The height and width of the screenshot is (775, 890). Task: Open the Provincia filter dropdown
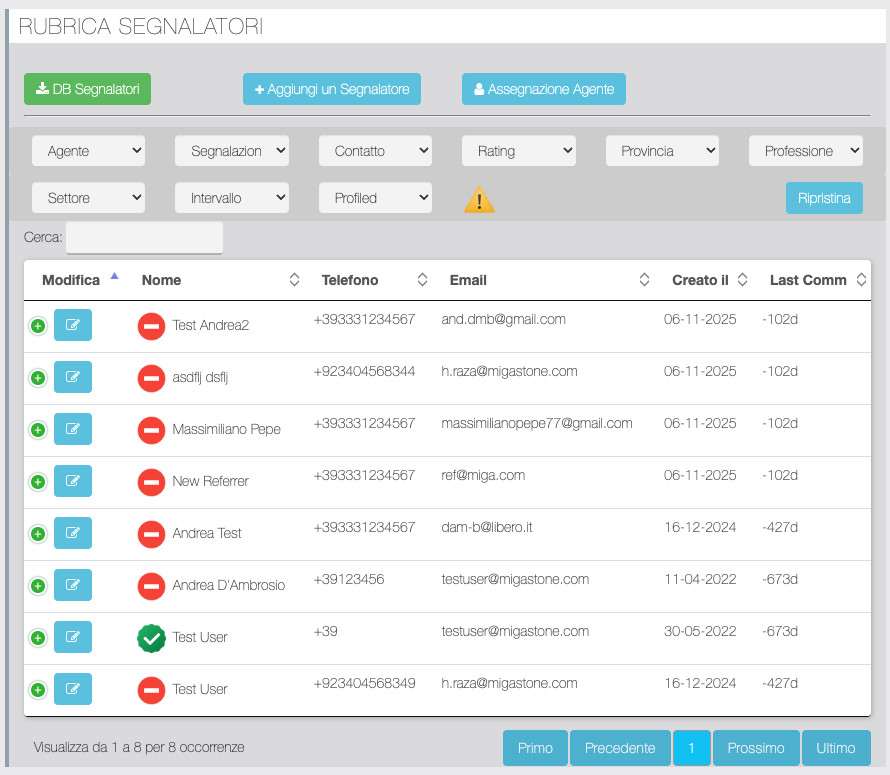tap(662, 151)
